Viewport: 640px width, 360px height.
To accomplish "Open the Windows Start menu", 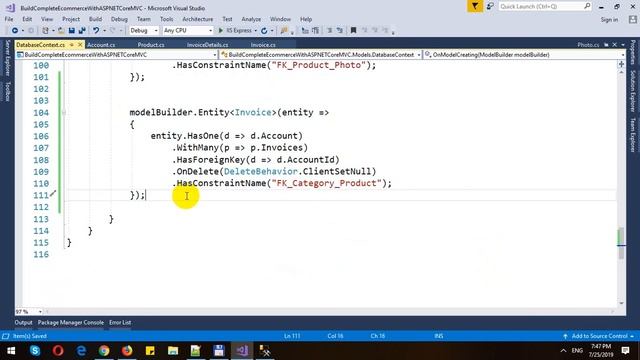I will pos(11,351).
